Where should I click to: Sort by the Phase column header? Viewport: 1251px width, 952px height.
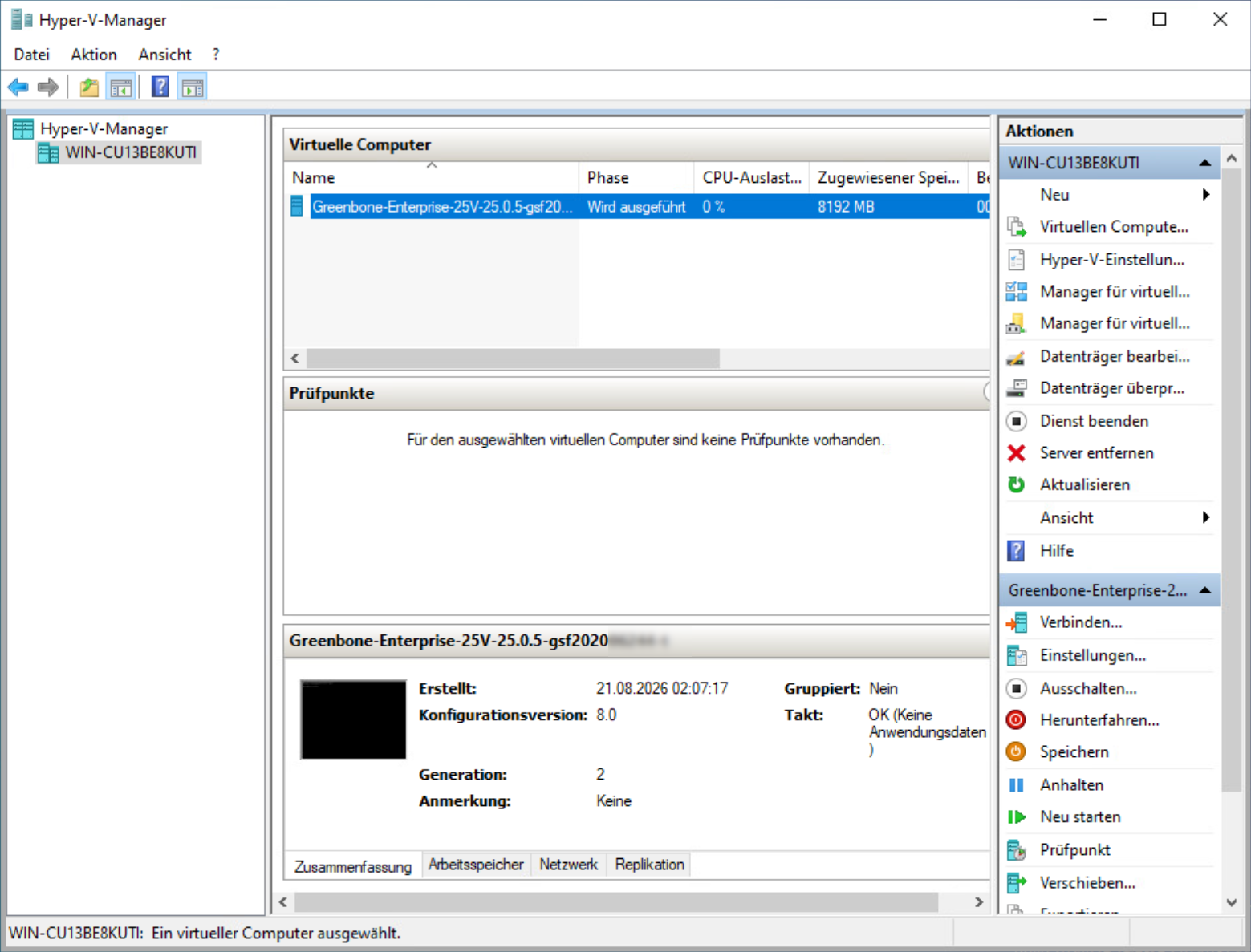pos(636,177)
